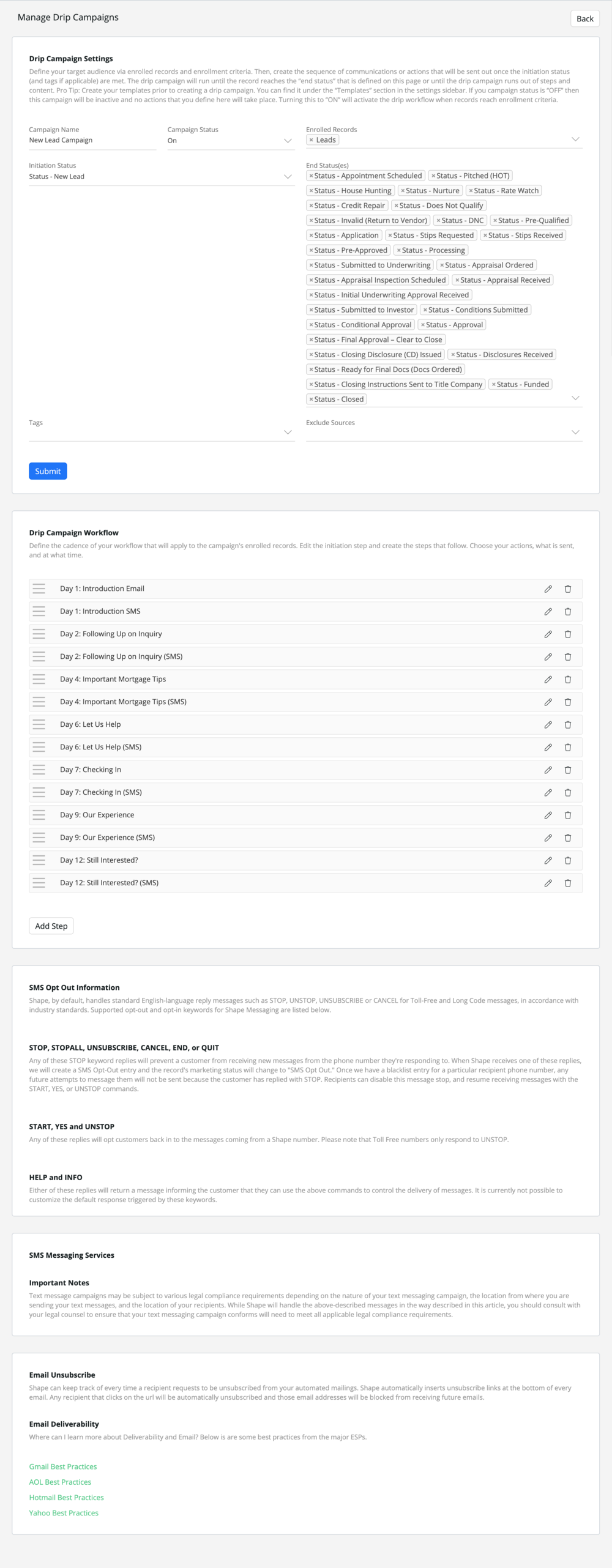The height and width of the screenshot is (1568, 612).
Task: Open the Exclude Sources dropdown
Action: pos(444,433)
